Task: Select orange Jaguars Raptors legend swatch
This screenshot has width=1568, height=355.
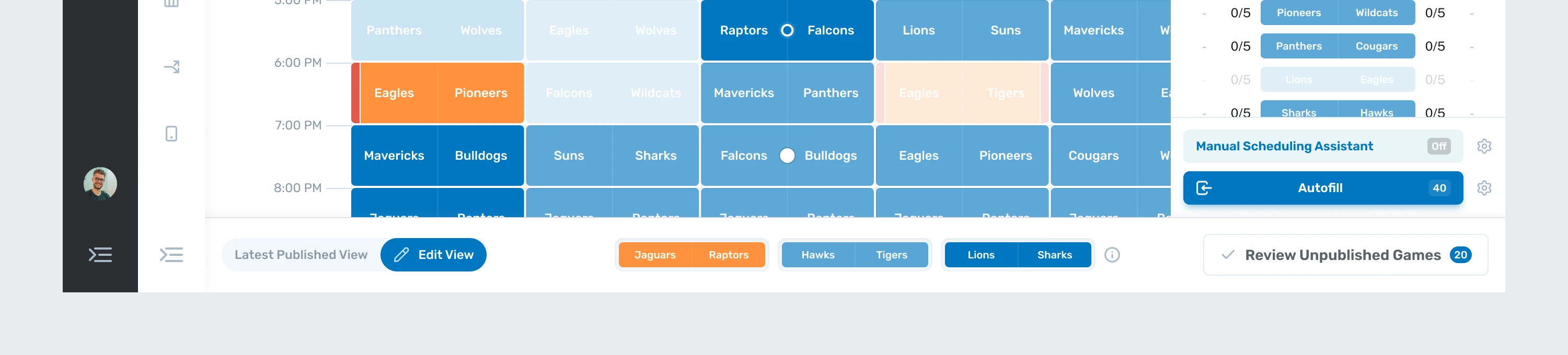Action: click(691, 255)
